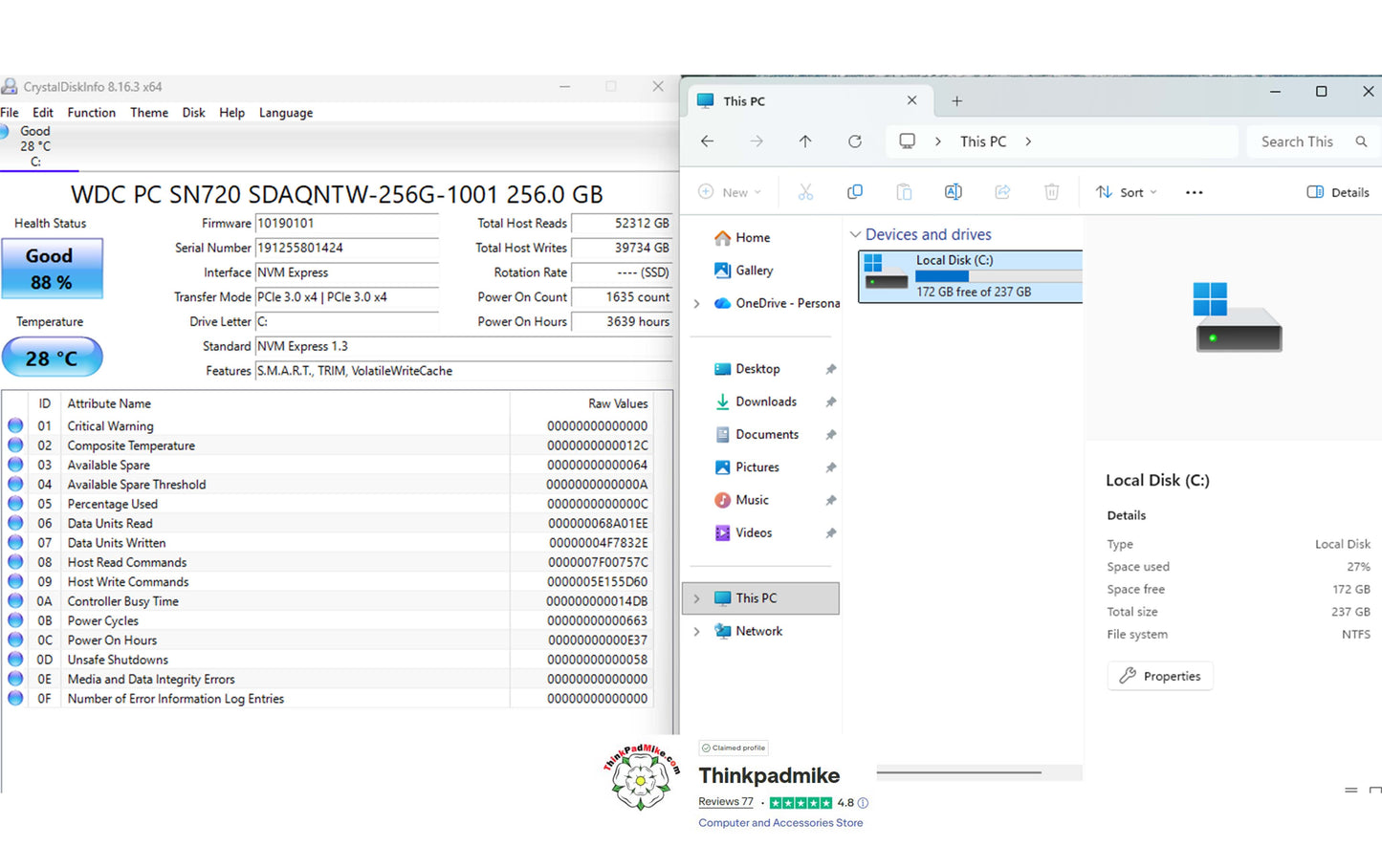Open the Function menu in CrystalDiskInfo
The width and height of the screenshot is (1382, 868).
click(91, 113)
